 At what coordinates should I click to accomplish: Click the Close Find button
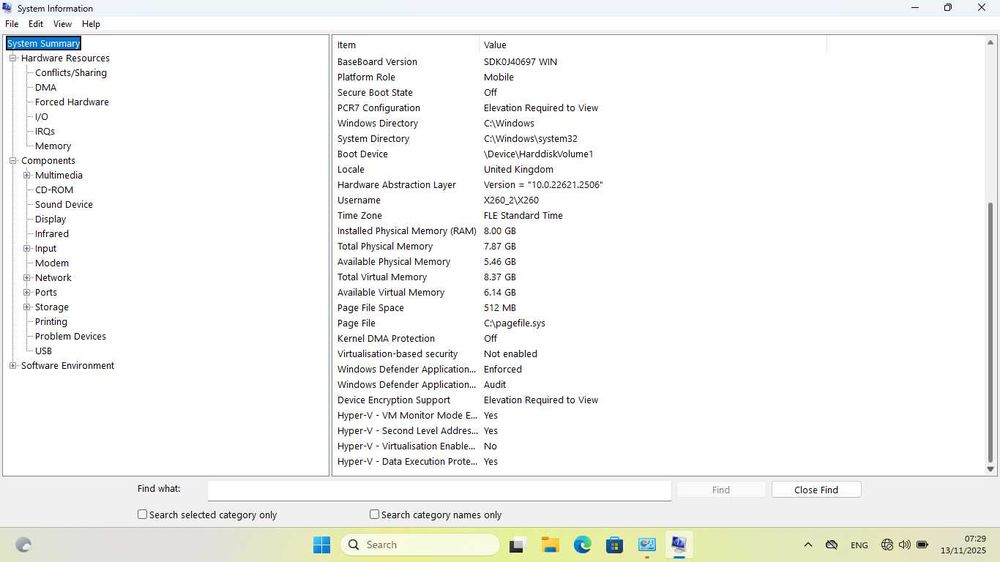click(x=816, y=490)
